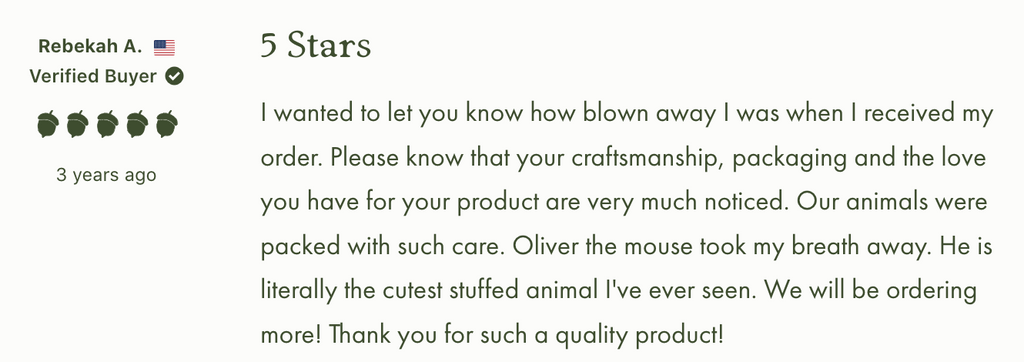Click the '3 years ago' timestamp

tap(106, 175)
